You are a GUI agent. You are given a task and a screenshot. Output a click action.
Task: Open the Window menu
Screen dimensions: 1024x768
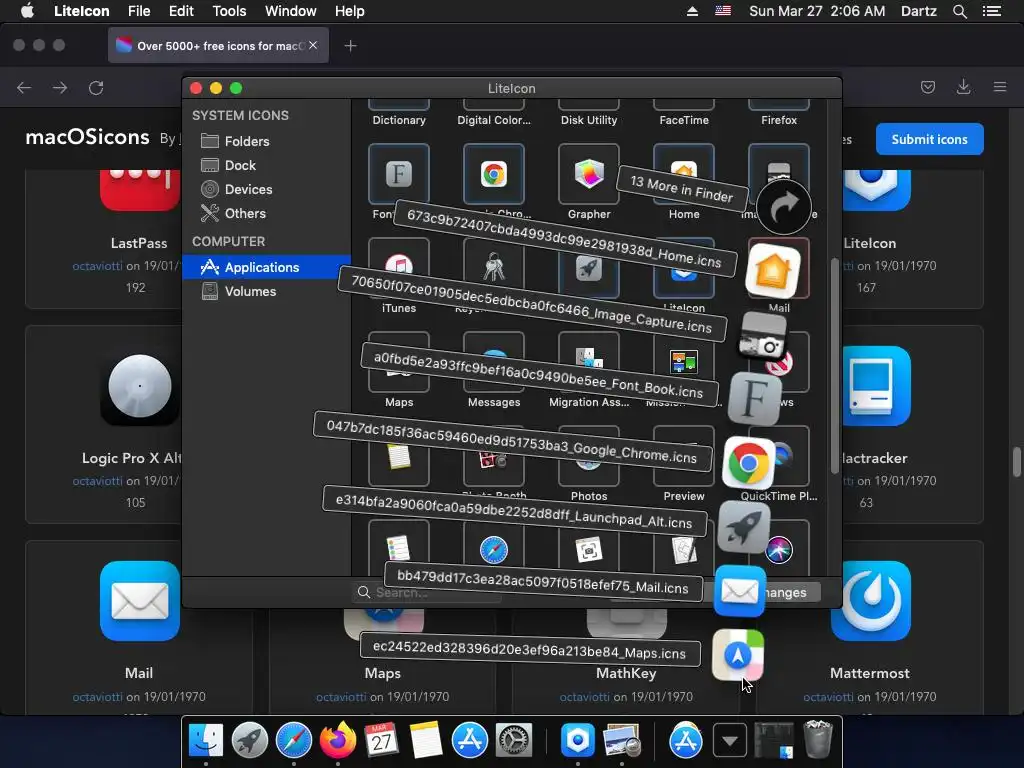pos(291,11)
